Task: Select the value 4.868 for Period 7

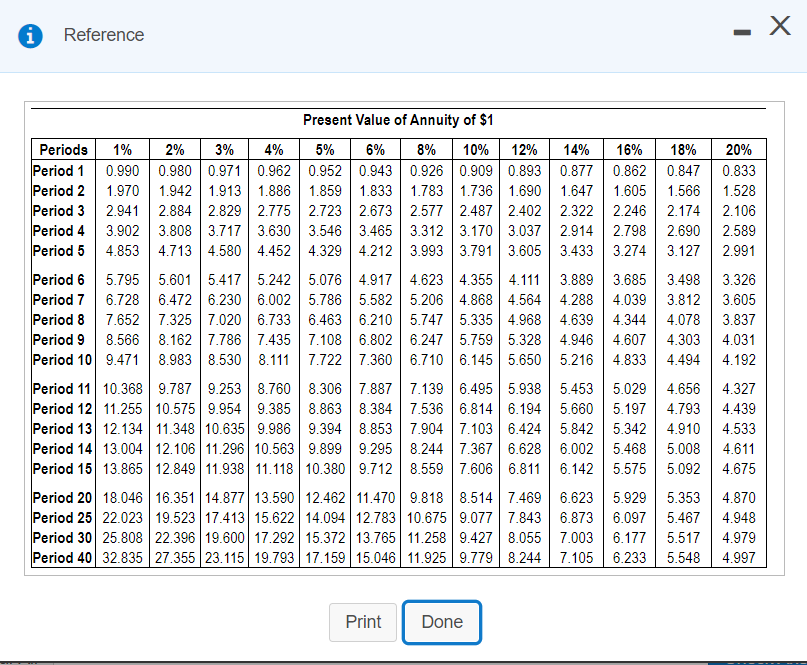Action: pos(476,297)
